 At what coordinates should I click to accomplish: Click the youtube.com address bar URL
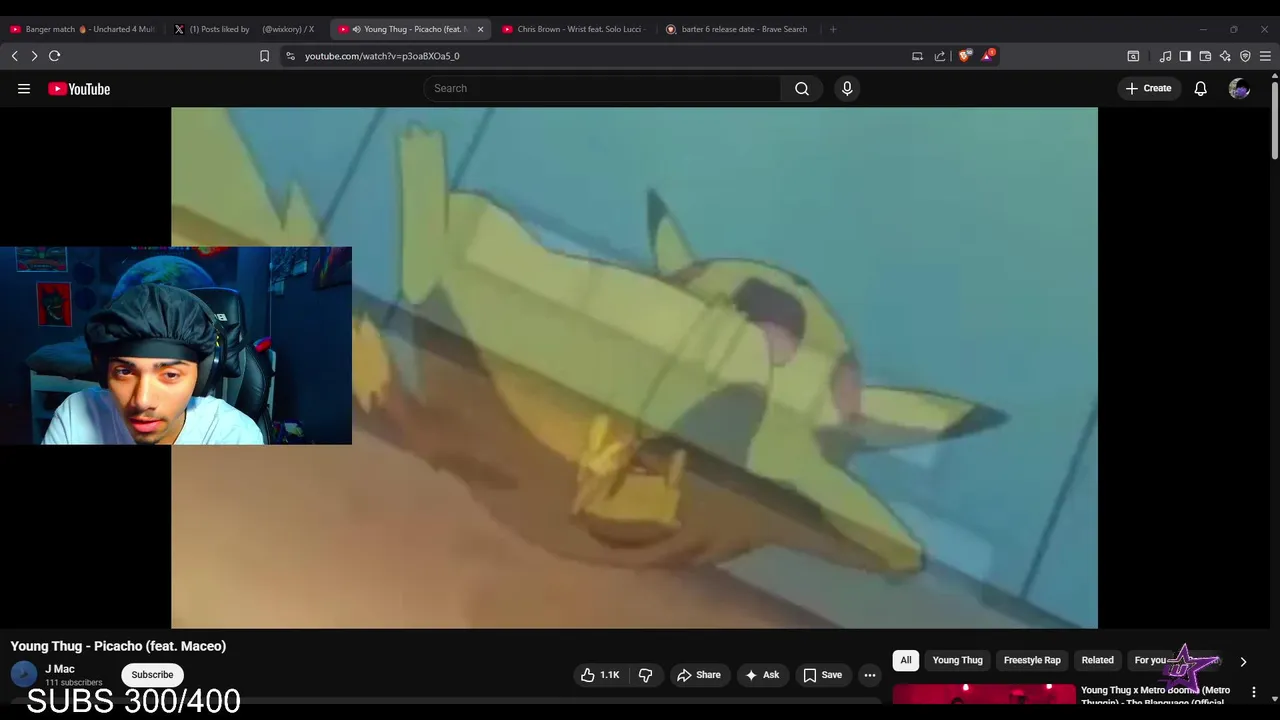pyautogui.click(x=382, y=56)
